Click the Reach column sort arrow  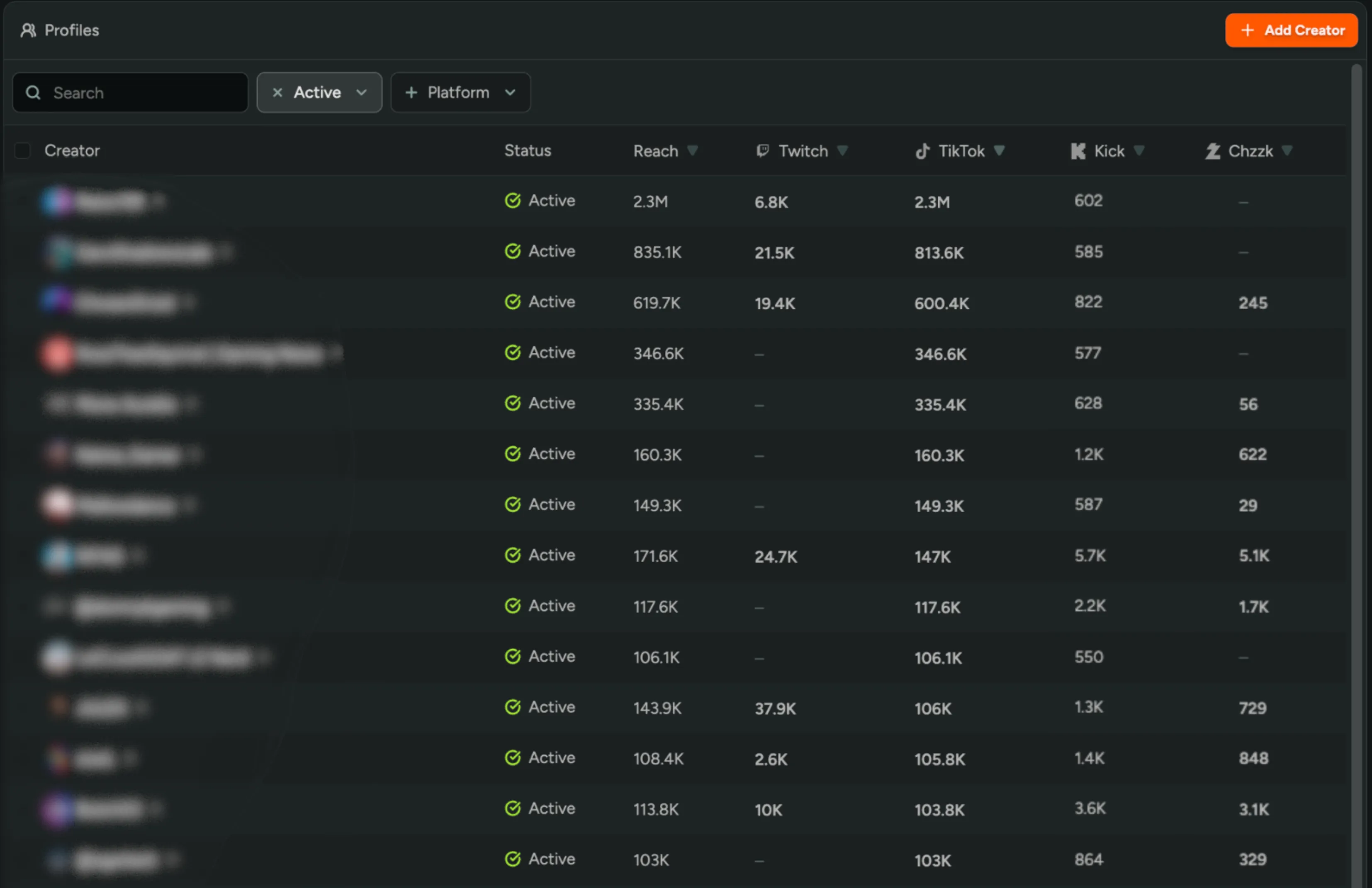[x=693, y=150]
